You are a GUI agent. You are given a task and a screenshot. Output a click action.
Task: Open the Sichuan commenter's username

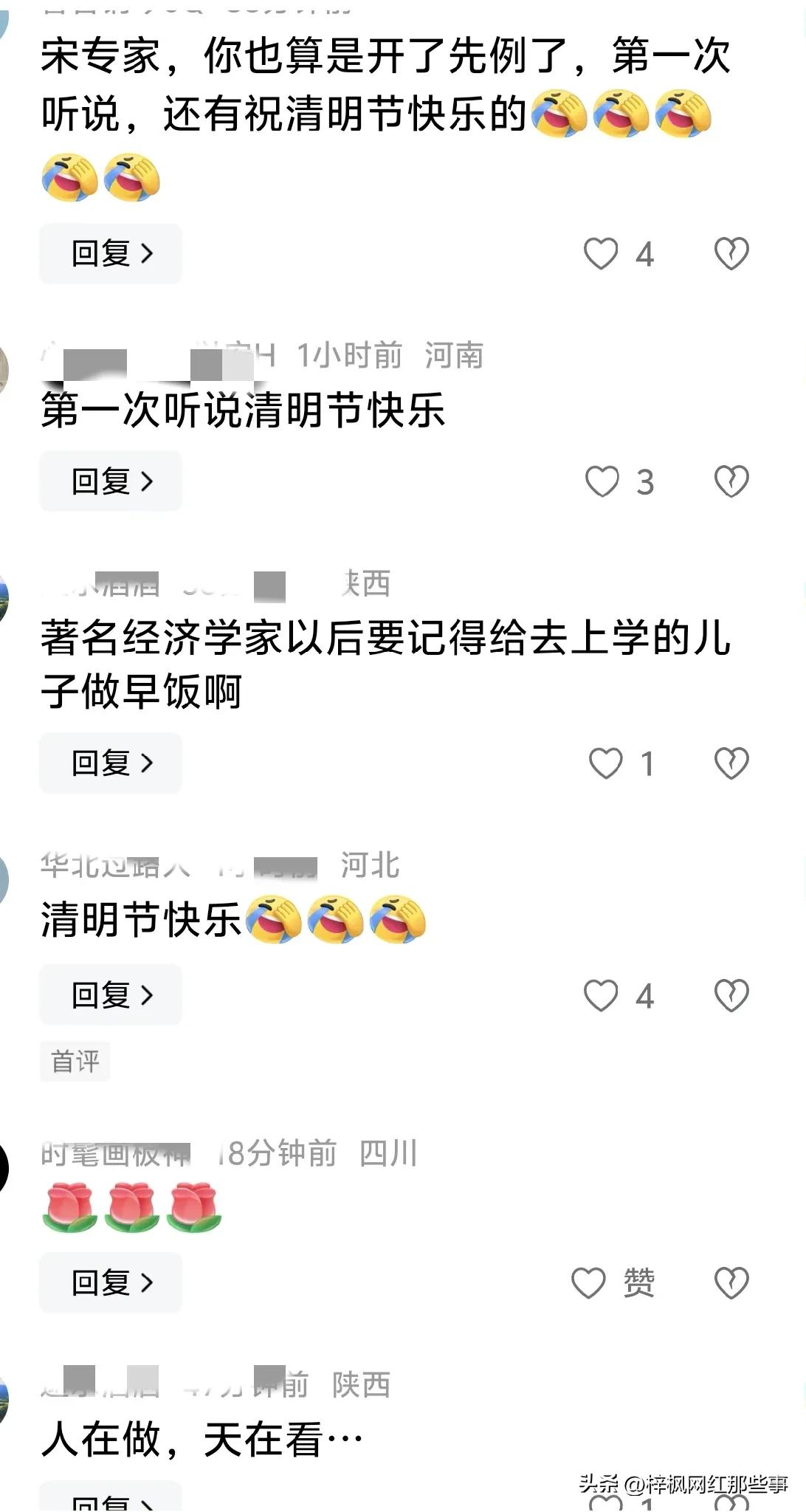click(115, 1153)
